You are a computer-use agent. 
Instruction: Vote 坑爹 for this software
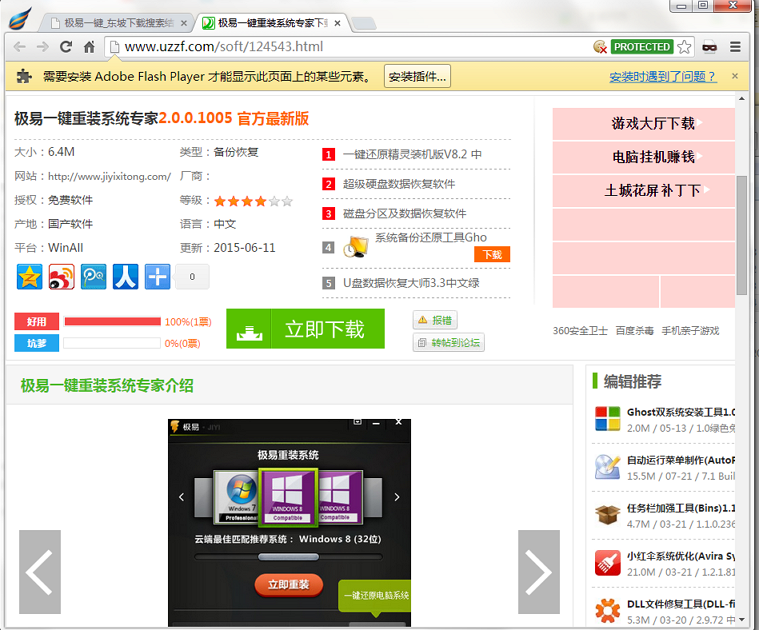tap(37, 343)
